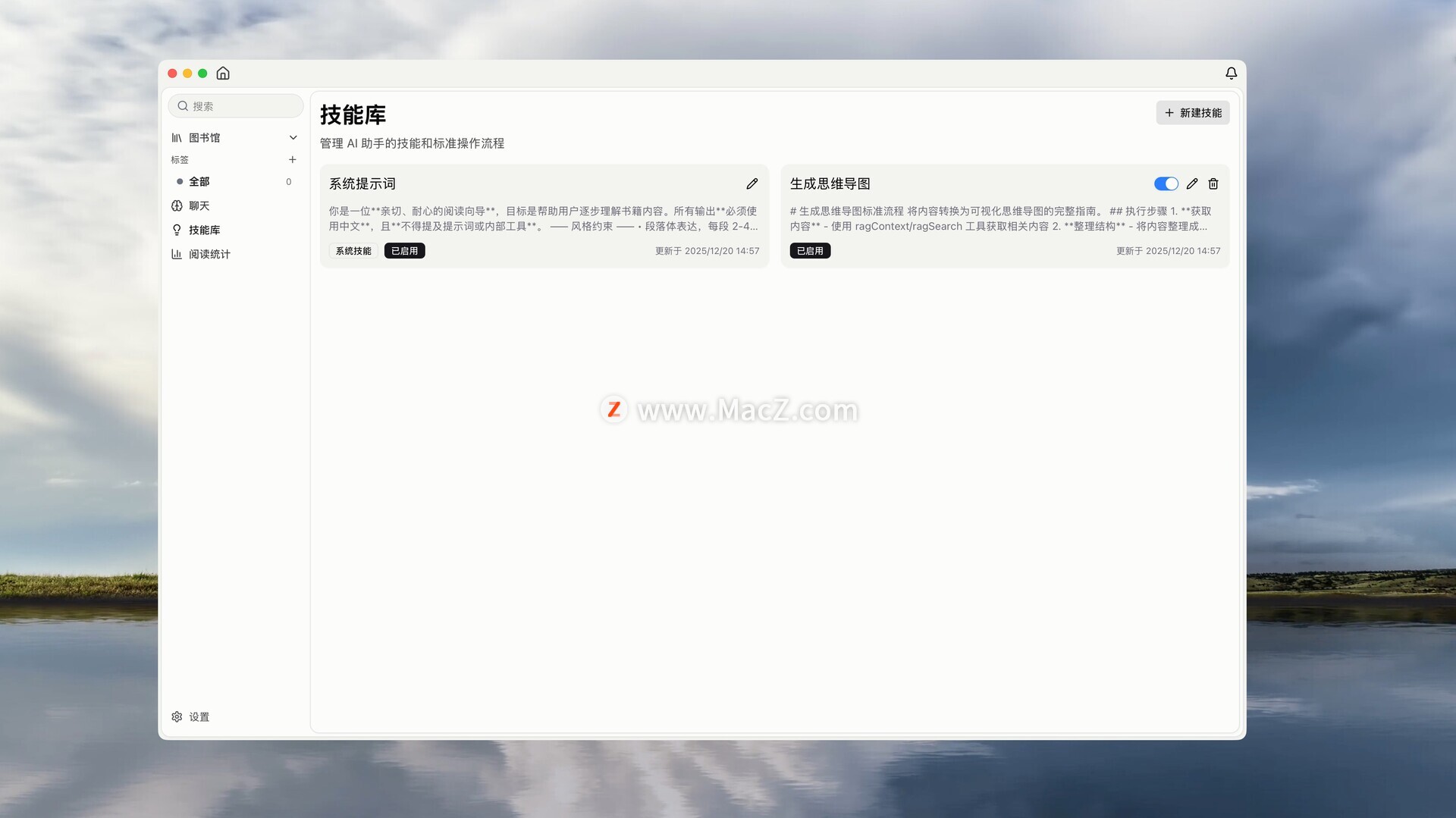The height and width of the screenshot is (818, 1456).
Task: Click the 已启用 badge on 系统提示词 card
Action: (404, 251)
